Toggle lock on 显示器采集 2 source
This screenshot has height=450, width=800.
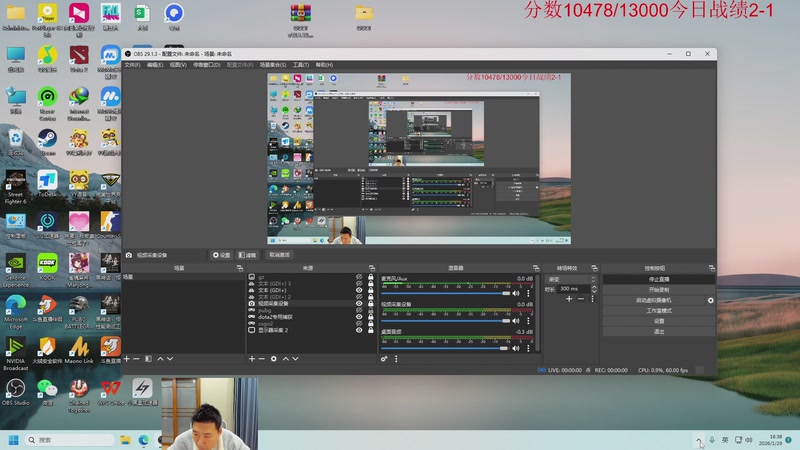click(x=371, y=330)
